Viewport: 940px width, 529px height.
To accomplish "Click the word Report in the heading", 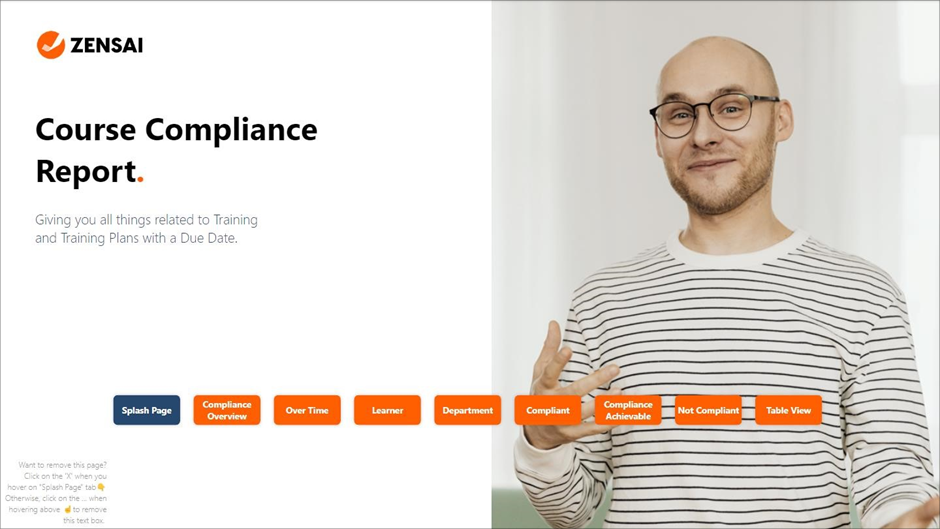I will 86,172.
